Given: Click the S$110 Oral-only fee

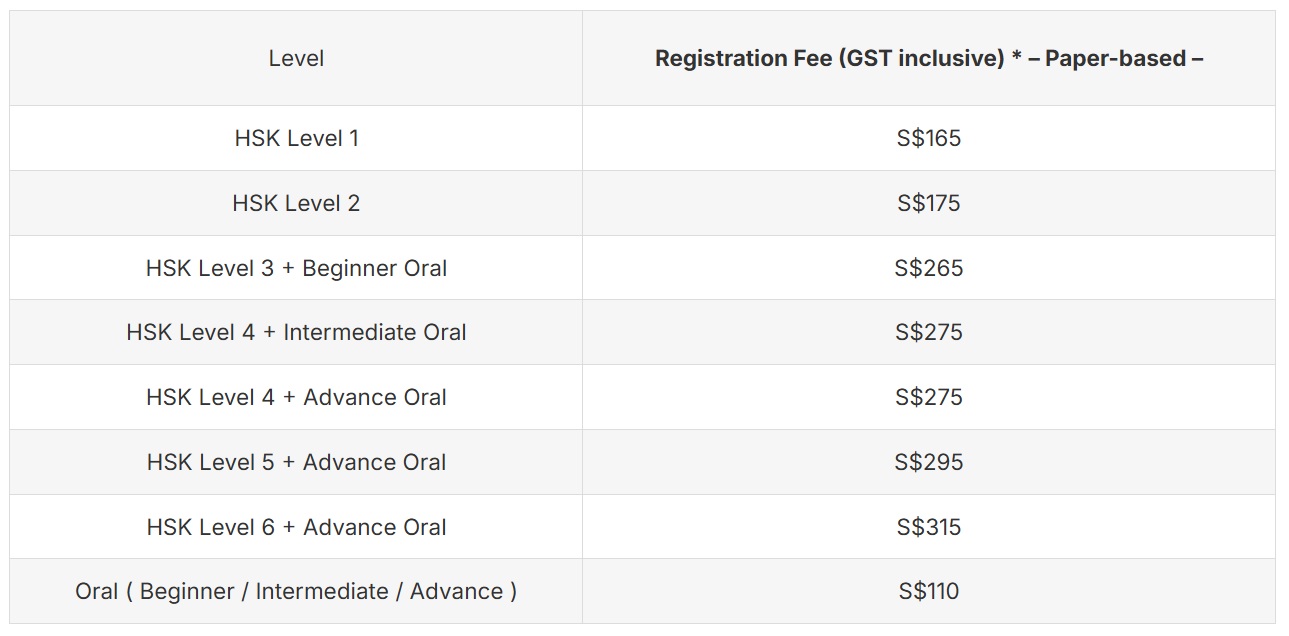Looking at the screenshot, I should (x=928, y=592).
